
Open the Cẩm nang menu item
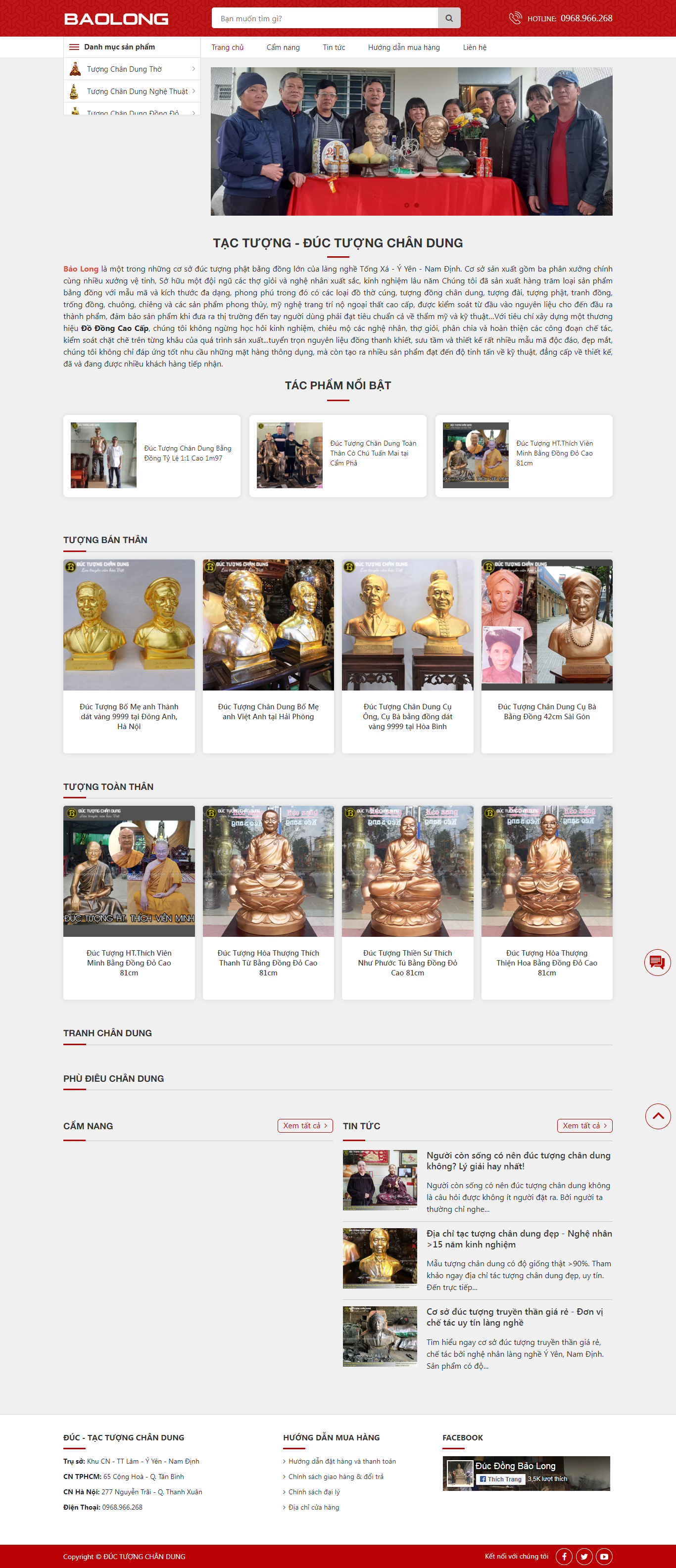coord(283,47)
